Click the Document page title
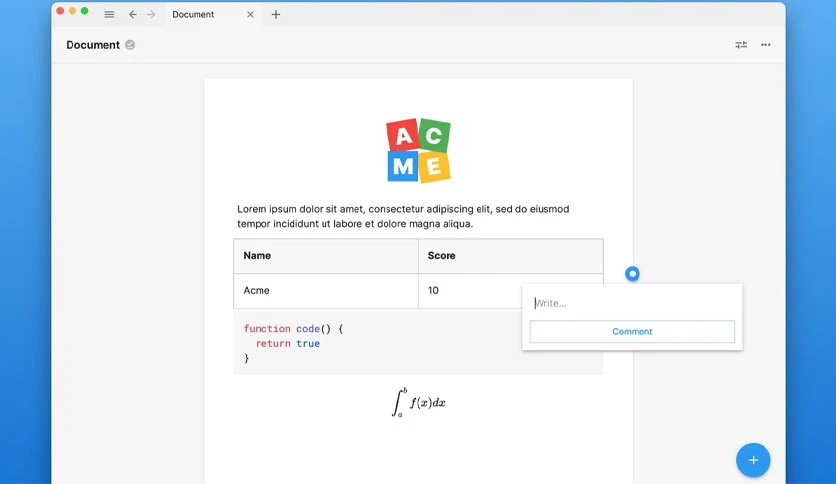 (93, 45)
